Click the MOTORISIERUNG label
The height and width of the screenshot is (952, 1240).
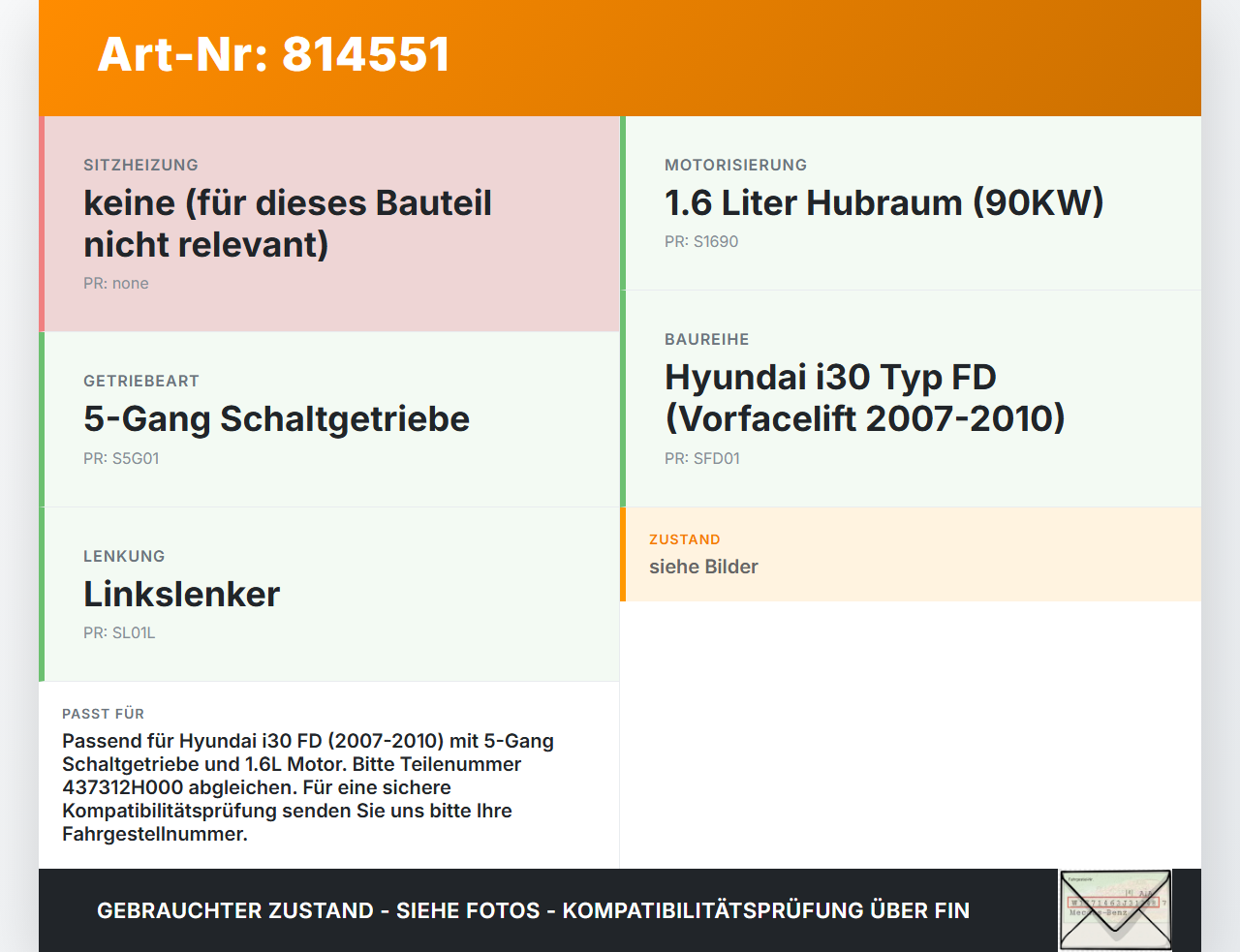pos(735,165)
